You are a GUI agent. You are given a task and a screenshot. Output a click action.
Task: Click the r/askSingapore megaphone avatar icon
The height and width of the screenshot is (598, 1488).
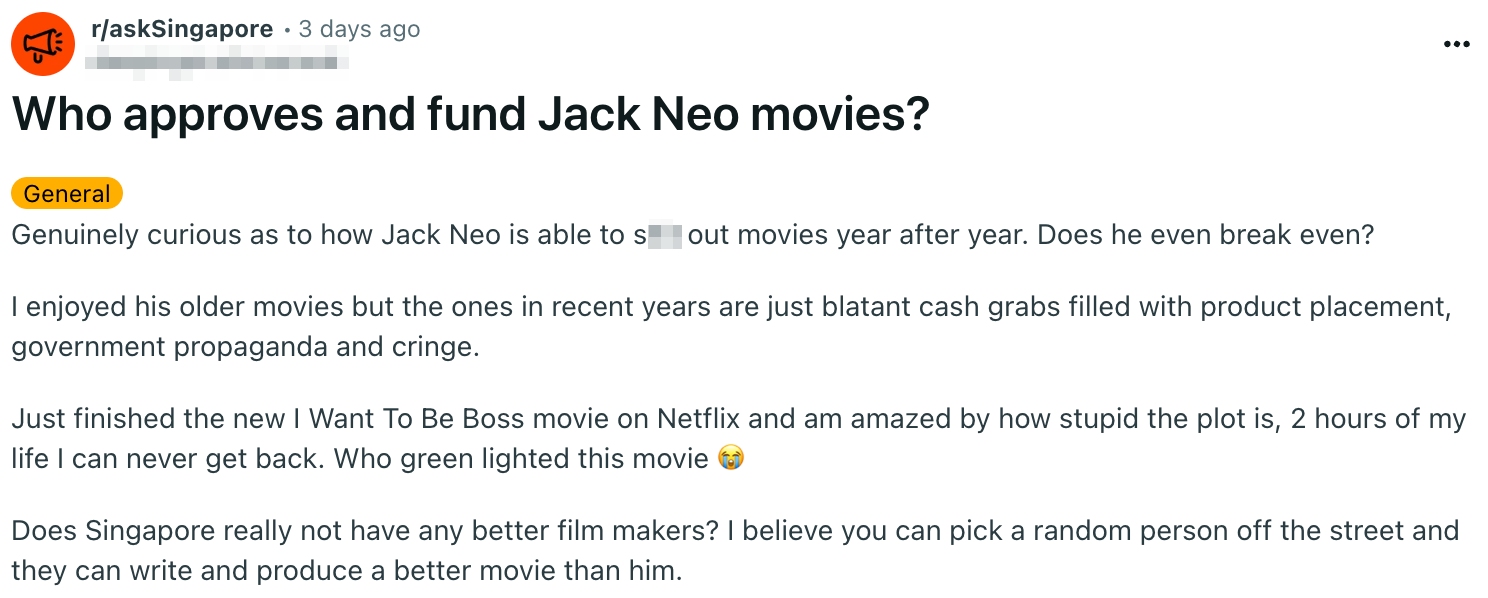(43, 44)
